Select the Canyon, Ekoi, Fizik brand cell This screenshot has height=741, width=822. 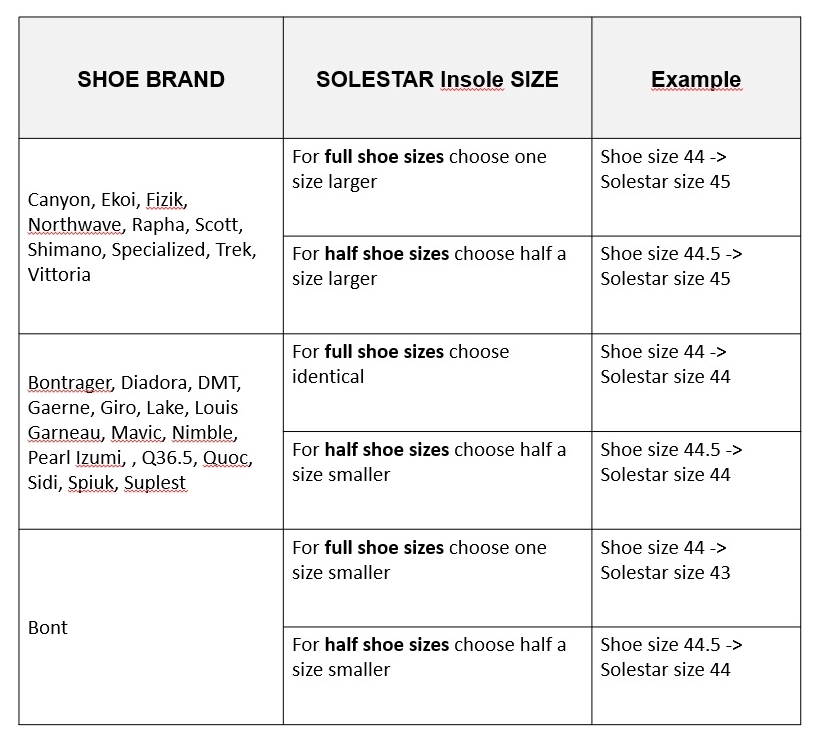(x=151, y=236)
